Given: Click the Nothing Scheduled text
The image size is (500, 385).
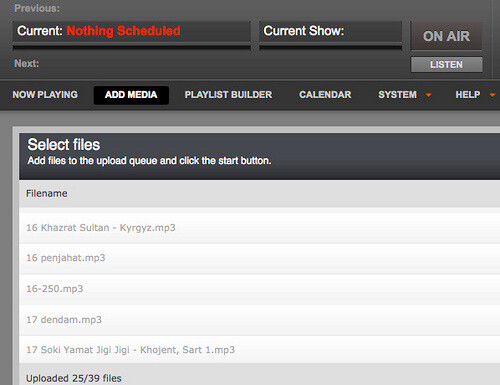Looking at the screenshot, I should pos(123,31).
